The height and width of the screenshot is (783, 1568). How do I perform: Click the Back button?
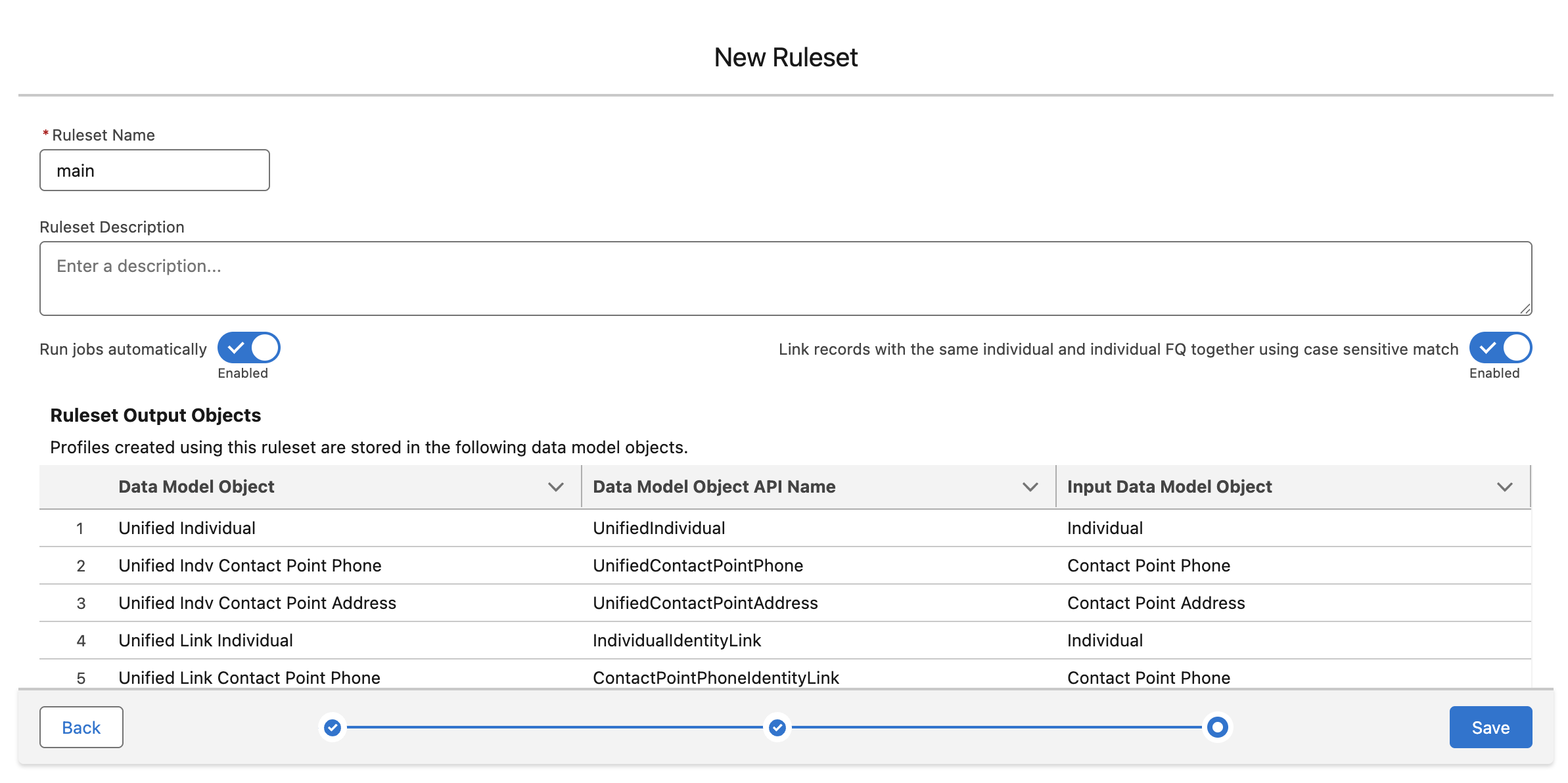(81, 727)
